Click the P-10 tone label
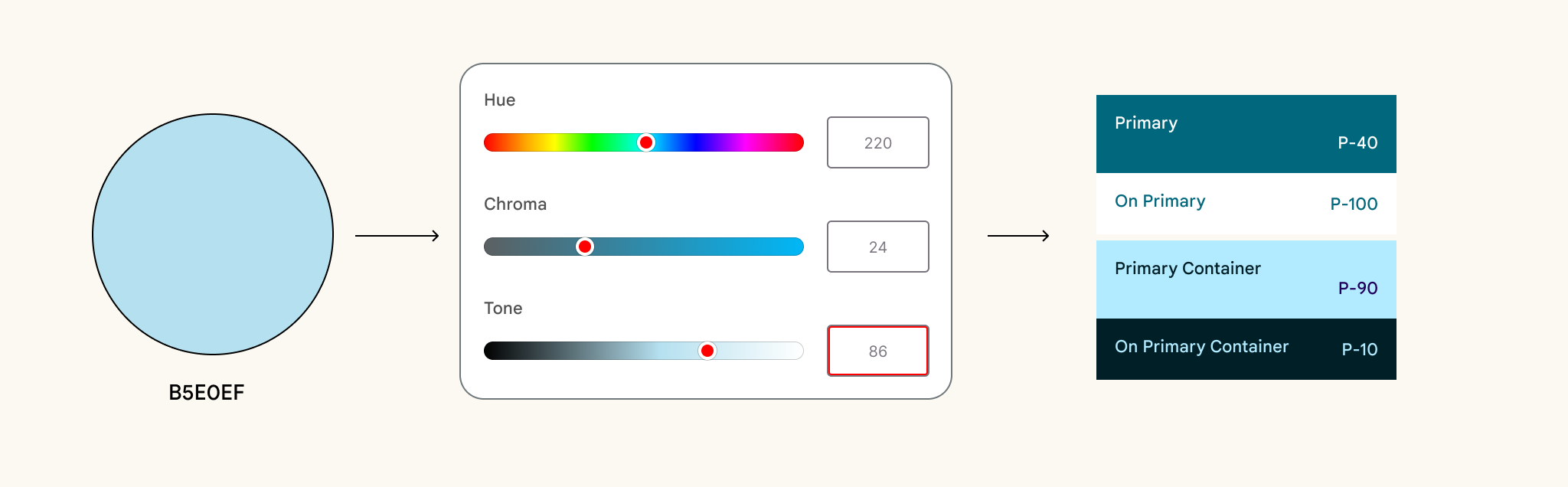 (1360, 350)
